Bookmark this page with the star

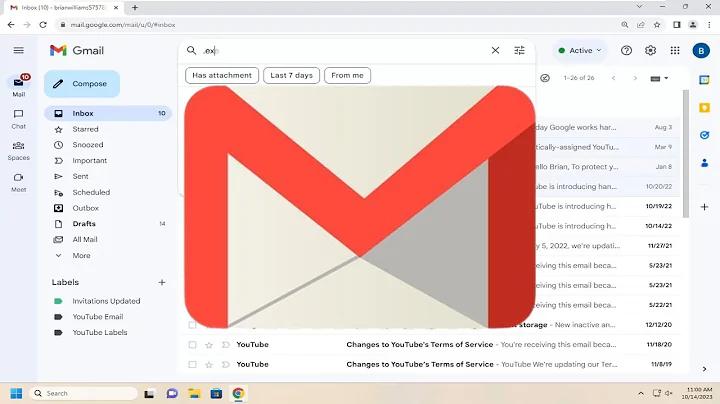(657, 25)
